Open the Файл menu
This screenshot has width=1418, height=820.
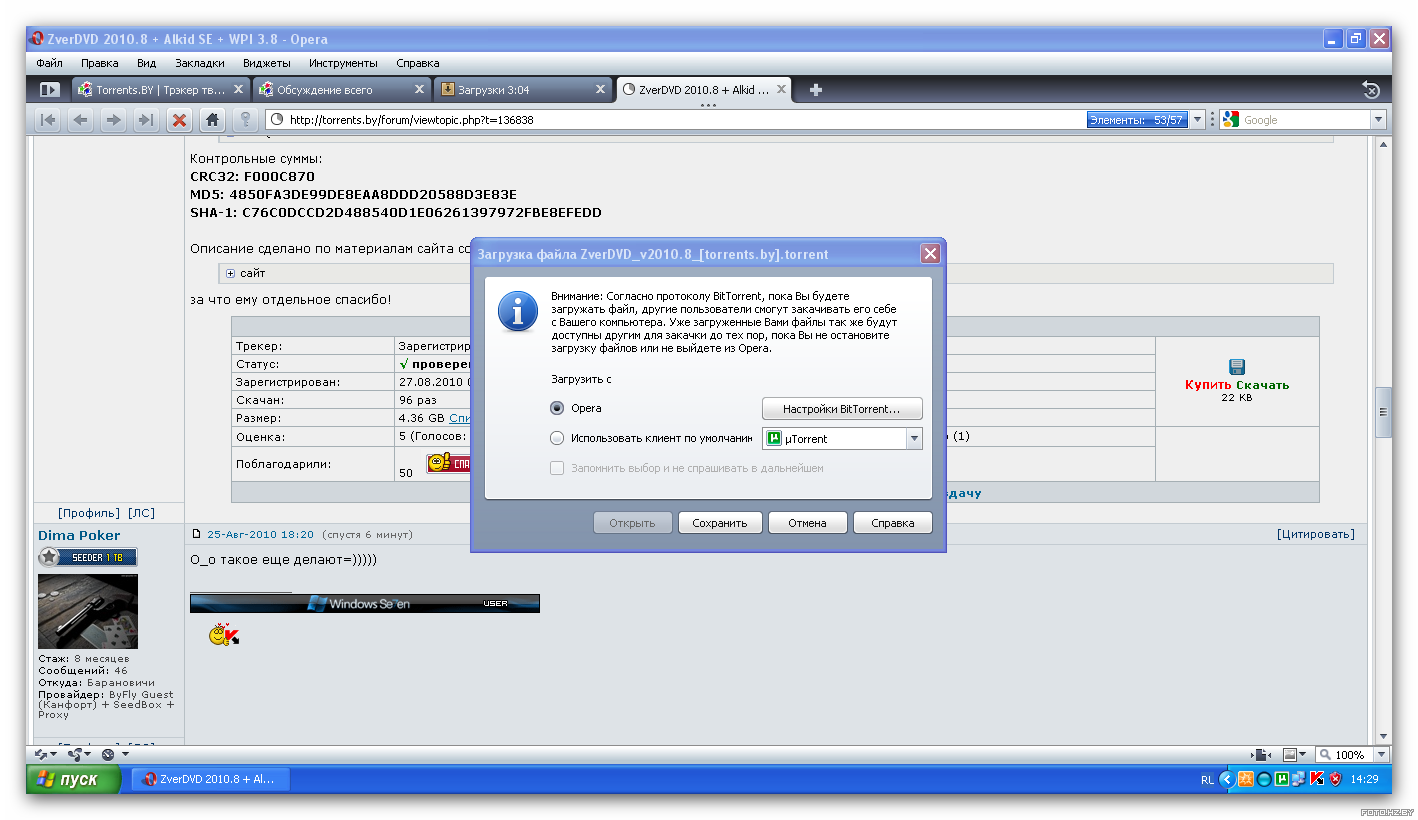[x=49, y=62]
